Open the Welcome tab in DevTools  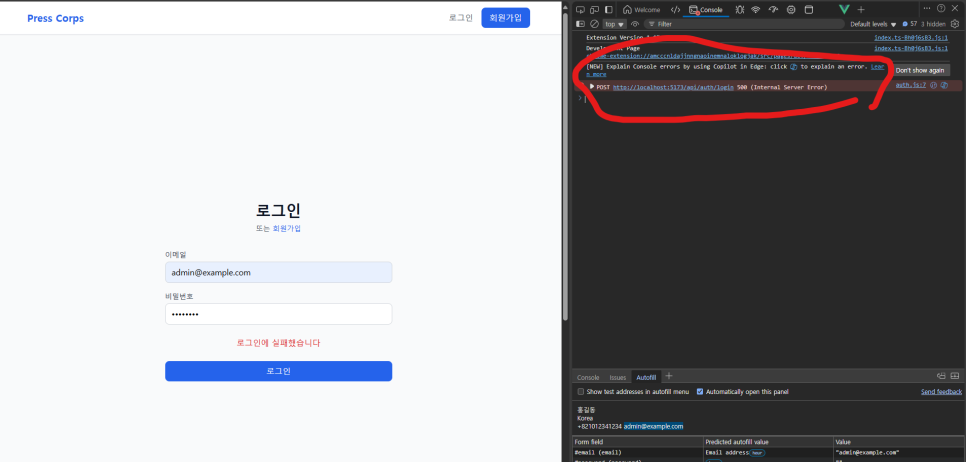pos(641,9)
